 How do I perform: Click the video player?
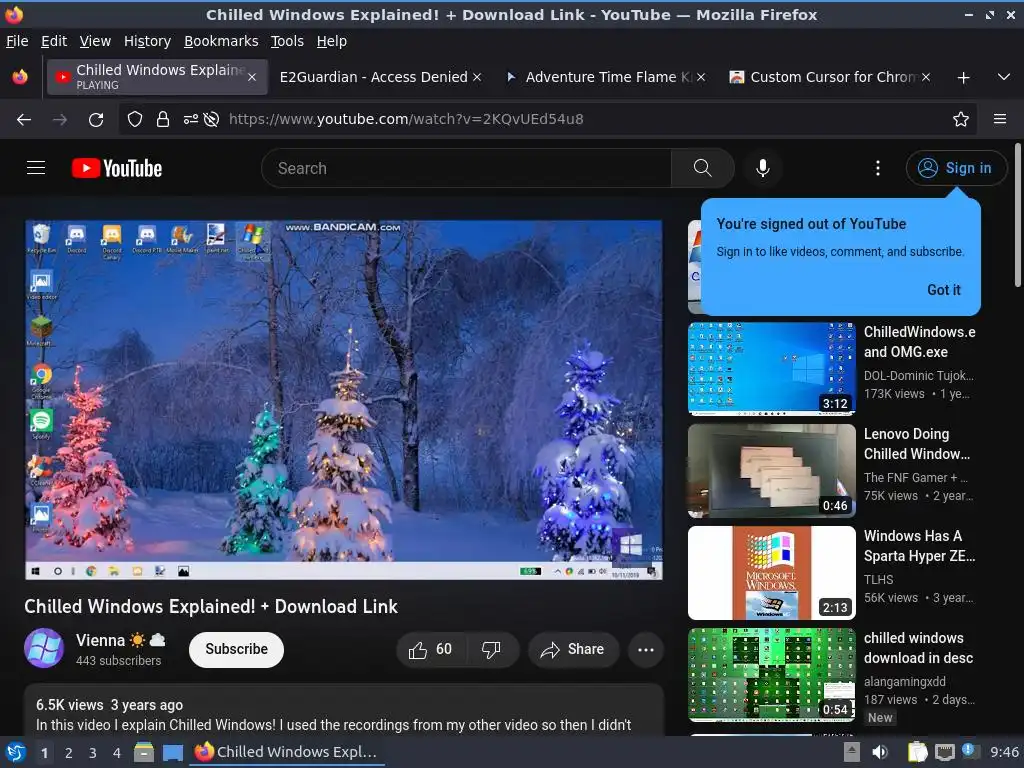coord(344,400)
